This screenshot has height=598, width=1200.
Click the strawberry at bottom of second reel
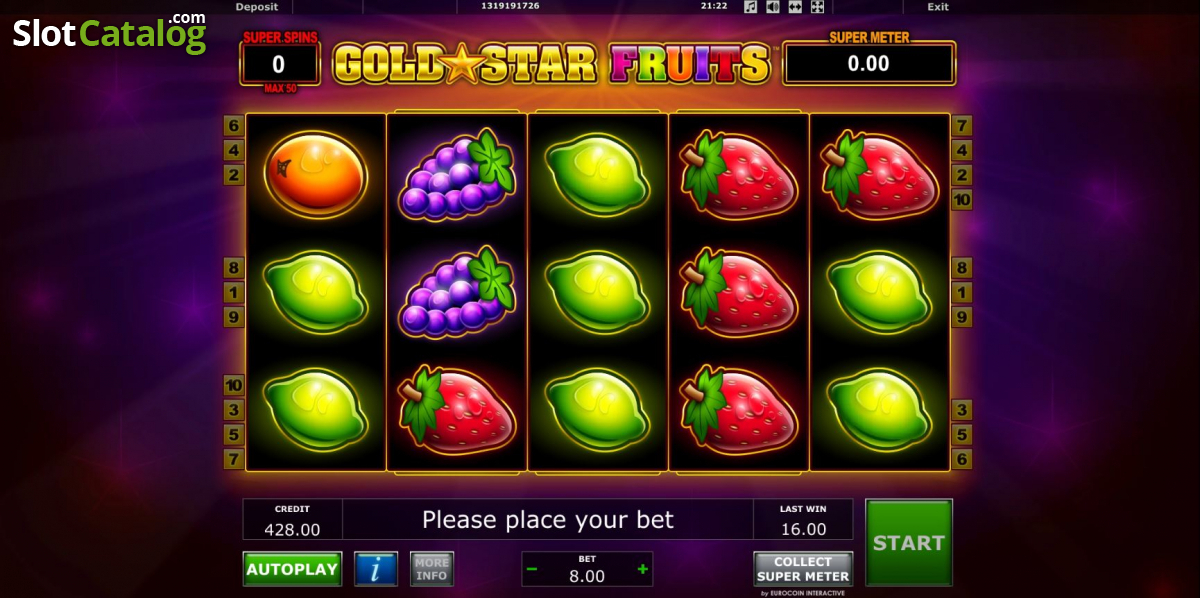tap(457, 410)
